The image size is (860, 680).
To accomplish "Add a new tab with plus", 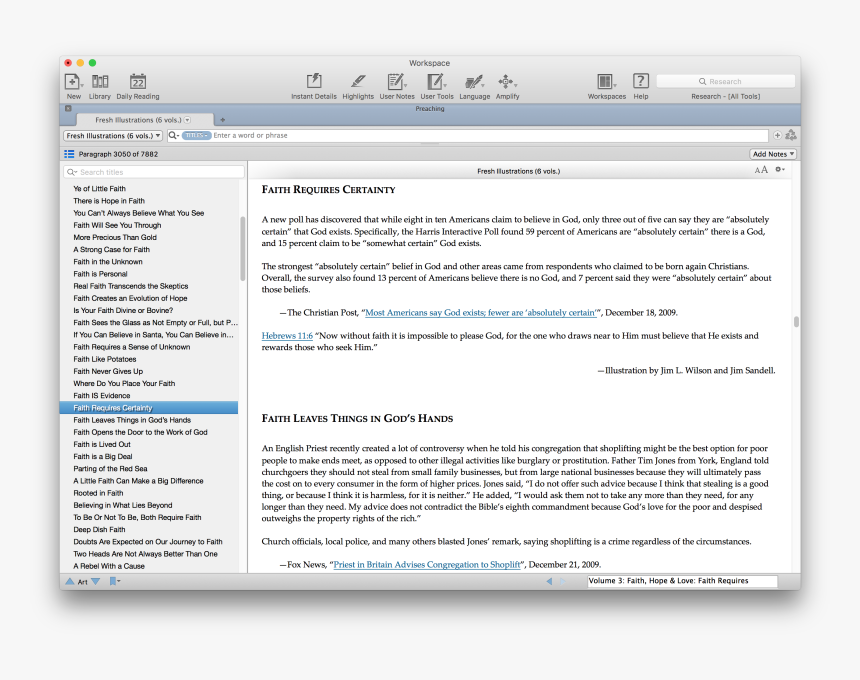I will 223,120.
